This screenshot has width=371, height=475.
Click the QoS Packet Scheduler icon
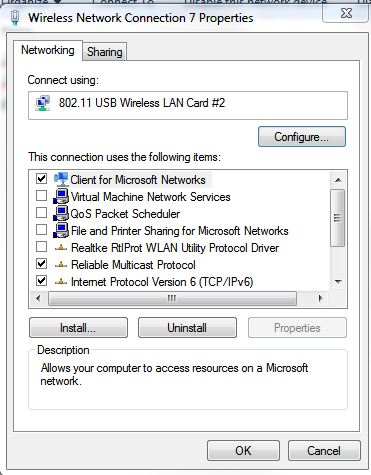[x=61, y=213]
